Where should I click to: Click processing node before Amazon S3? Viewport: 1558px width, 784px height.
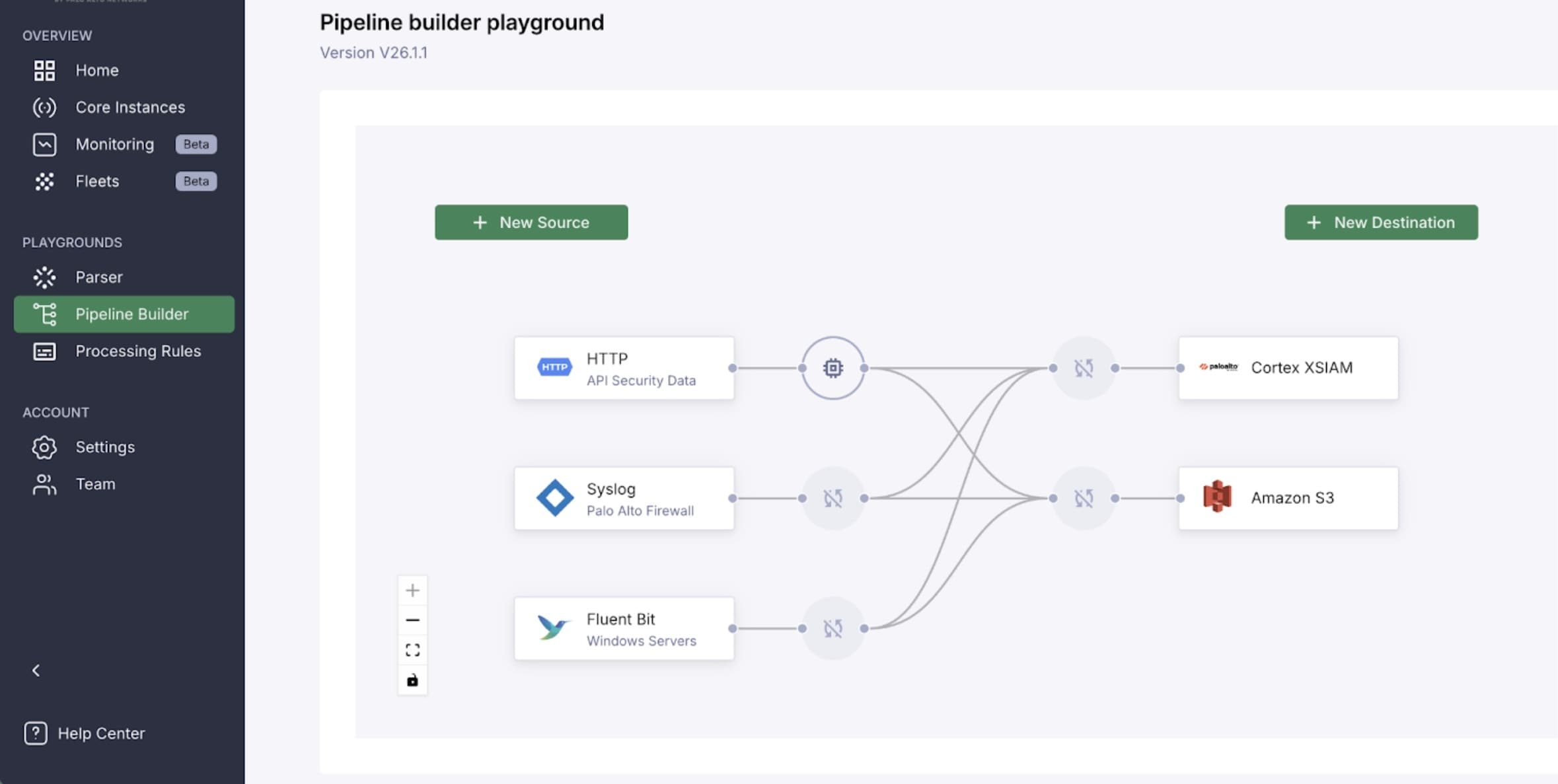point(1083,498)
